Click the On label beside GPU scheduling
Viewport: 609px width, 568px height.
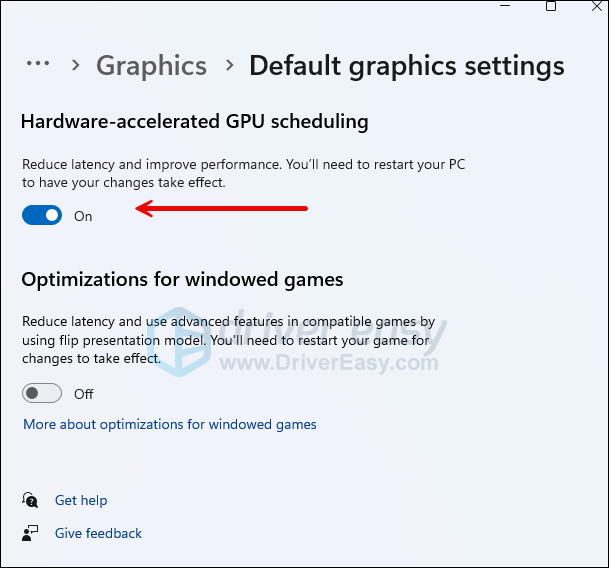pyautogui.click(x=83, y=216)
